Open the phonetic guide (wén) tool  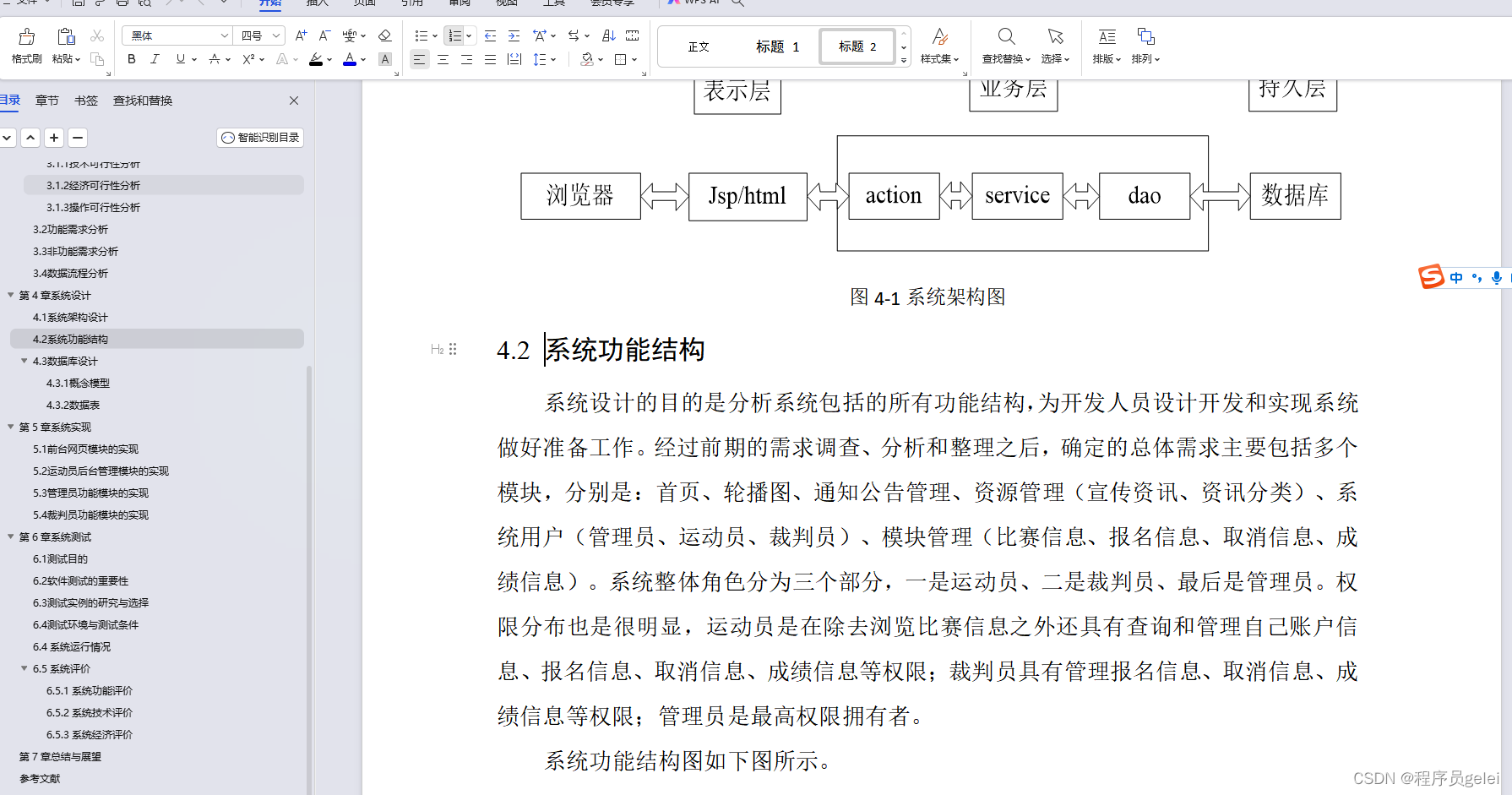point(350,35)
